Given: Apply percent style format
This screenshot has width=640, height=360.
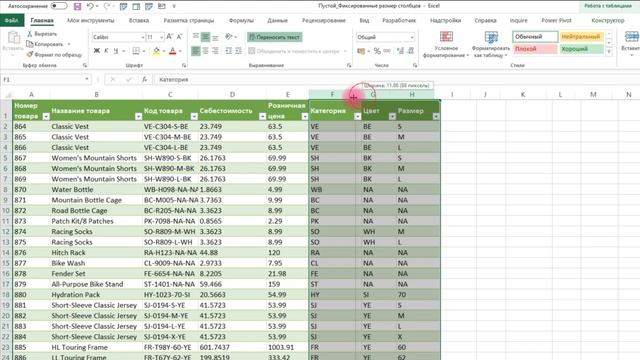Looking at the screenshot, I should coord(377,51).
